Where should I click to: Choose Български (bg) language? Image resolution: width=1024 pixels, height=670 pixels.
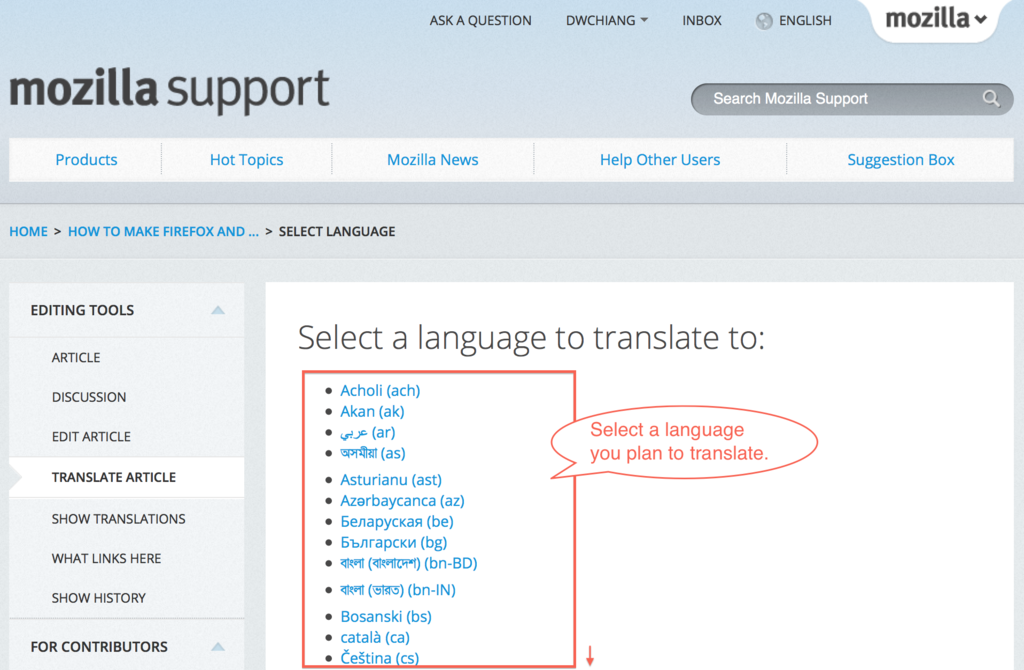pyautogui.click(x=394, y=543)
